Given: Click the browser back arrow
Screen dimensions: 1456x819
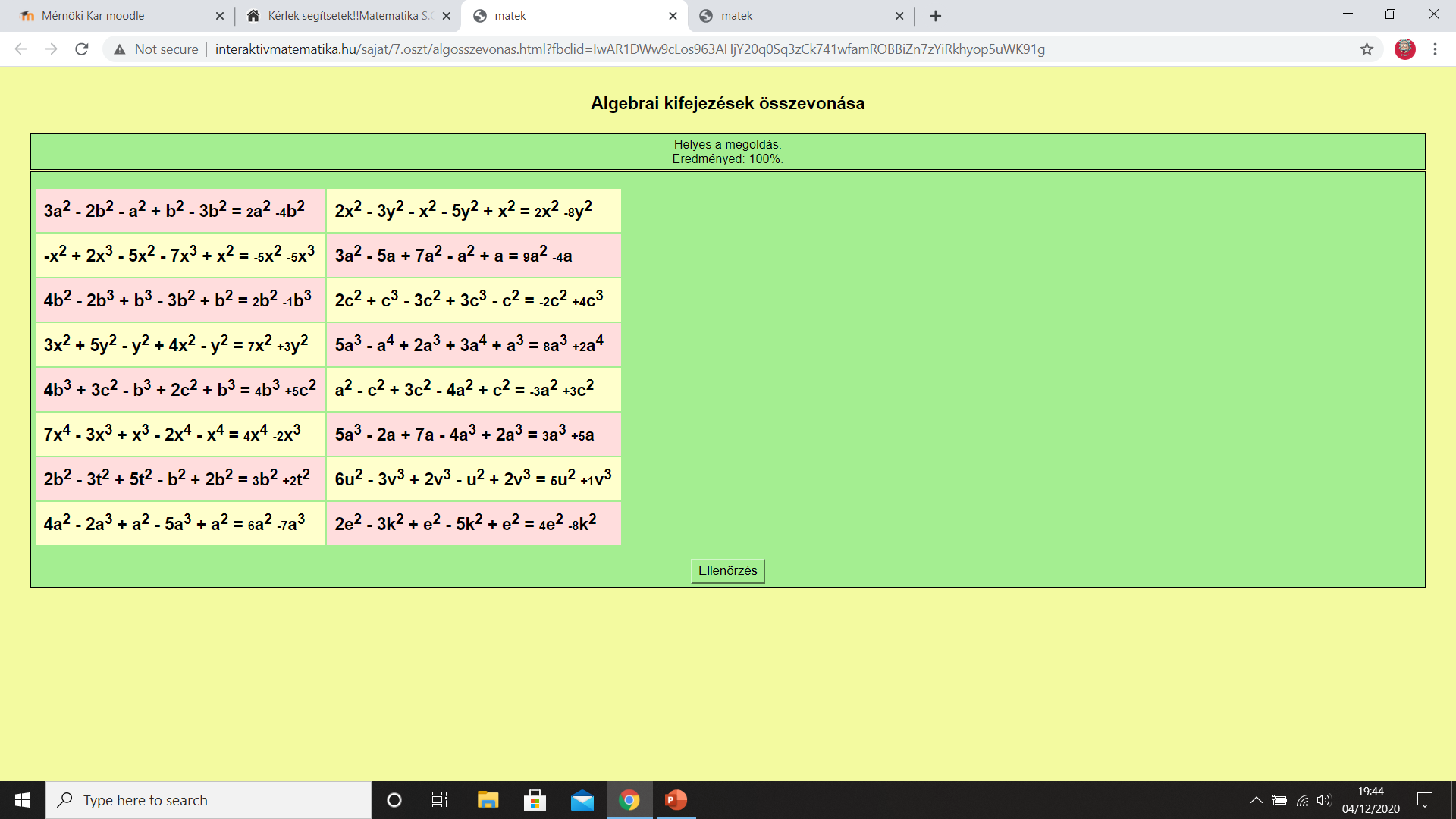Looking at the screenshot, I should tap(21, 49).
